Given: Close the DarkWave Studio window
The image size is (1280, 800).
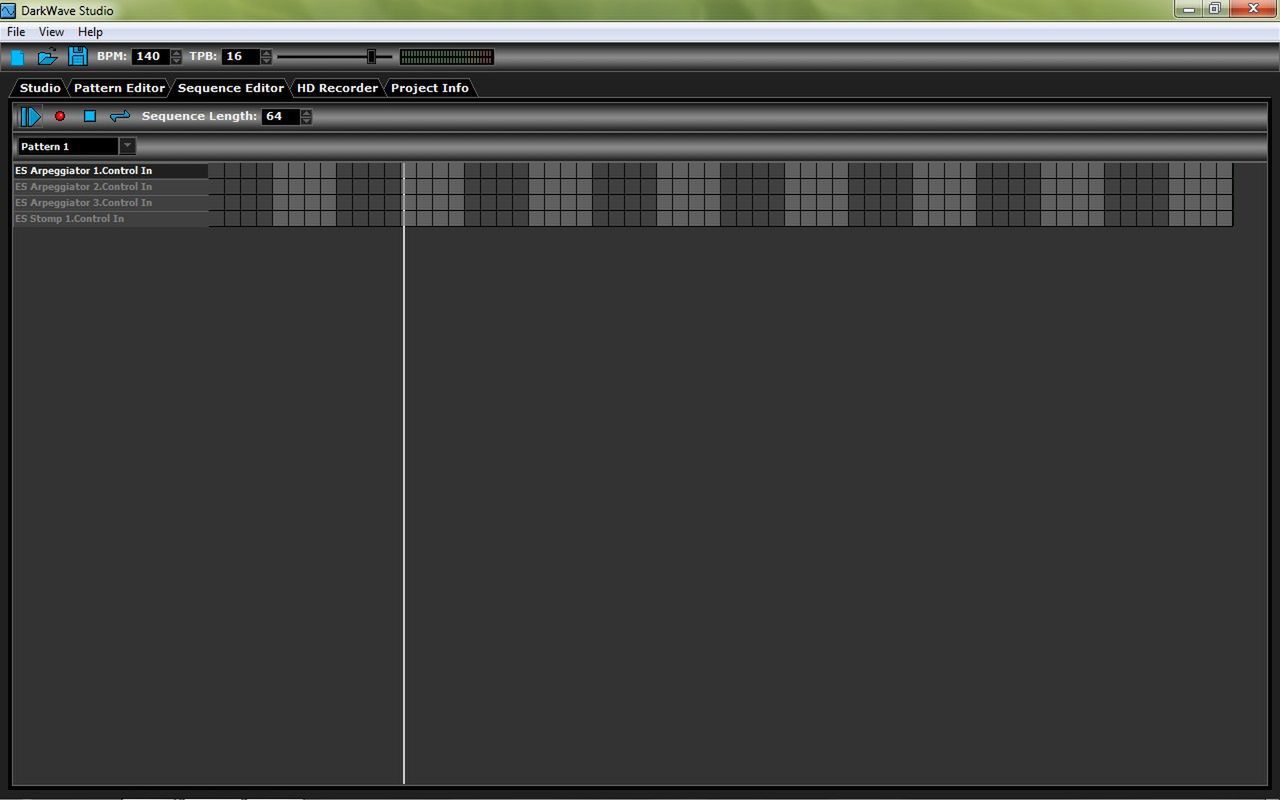Looking at the screenshot, I should click(1253, 9).
